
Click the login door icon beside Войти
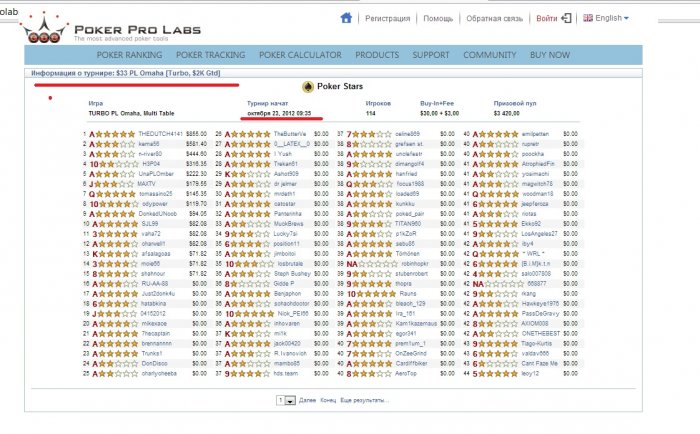tap(566, 18)
